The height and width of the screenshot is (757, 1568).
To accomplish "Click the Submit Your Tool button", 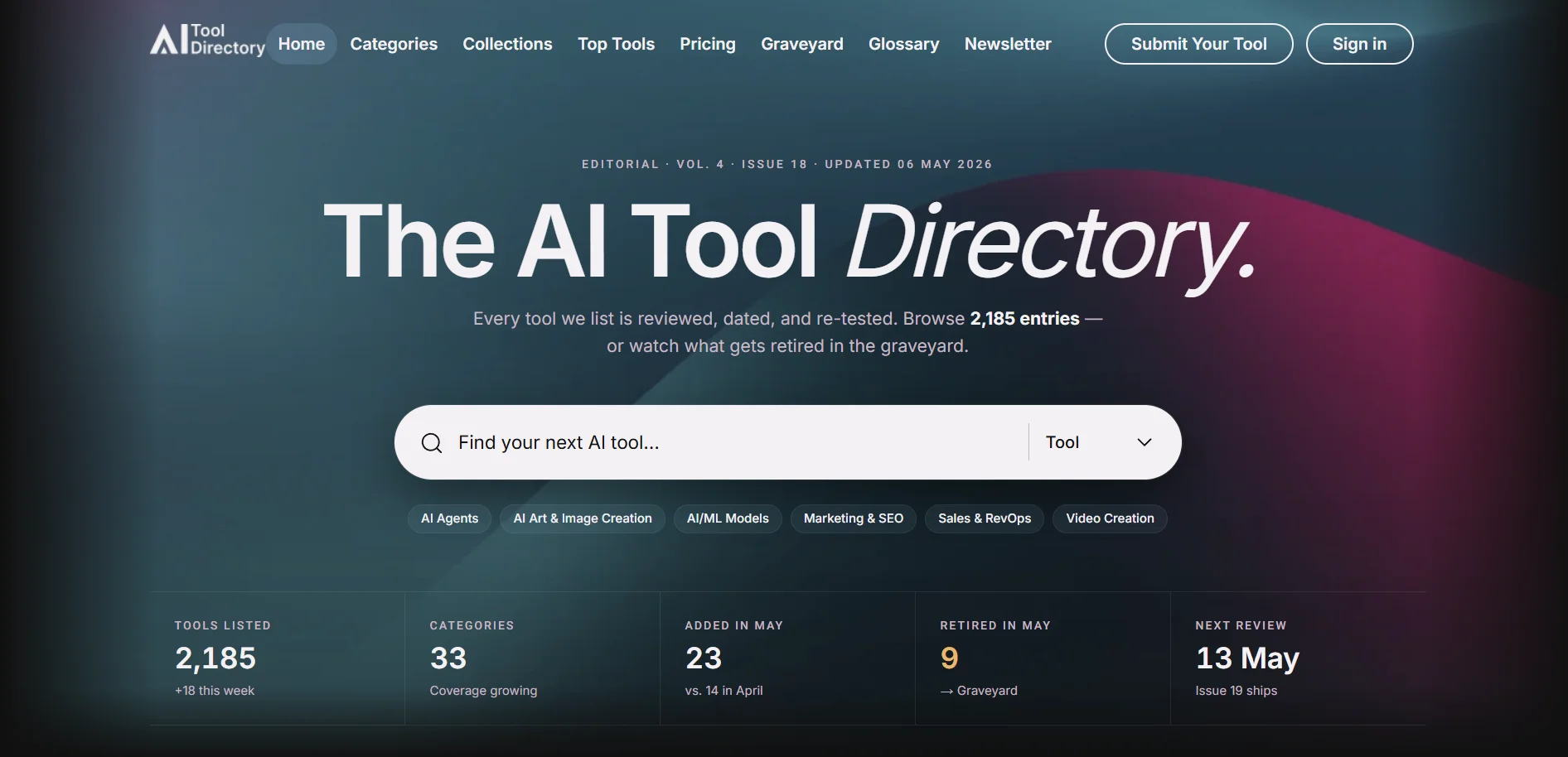I will (x=1199, y=44).
